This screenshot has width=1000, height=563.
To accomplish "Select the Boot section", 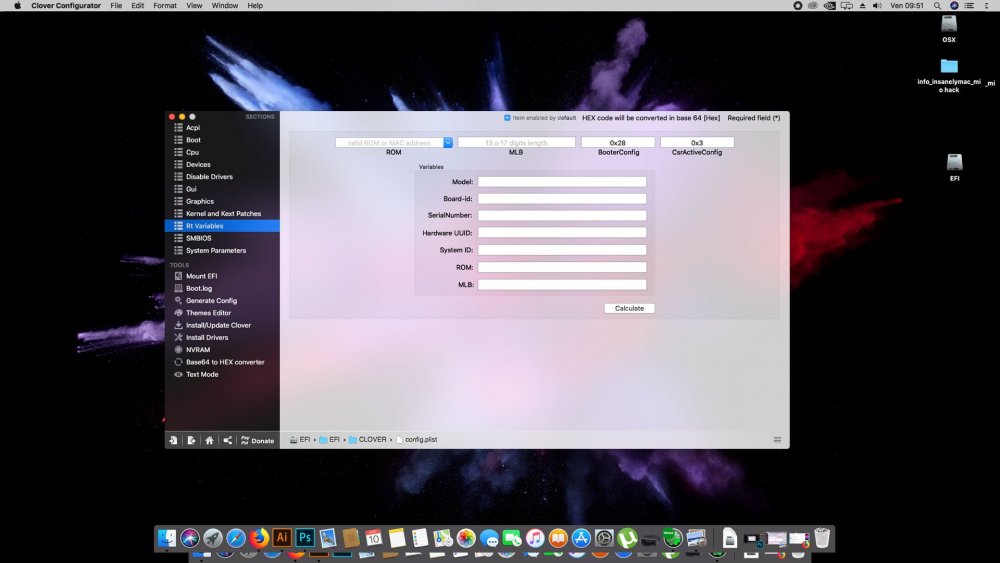I will tap(221, 140).
